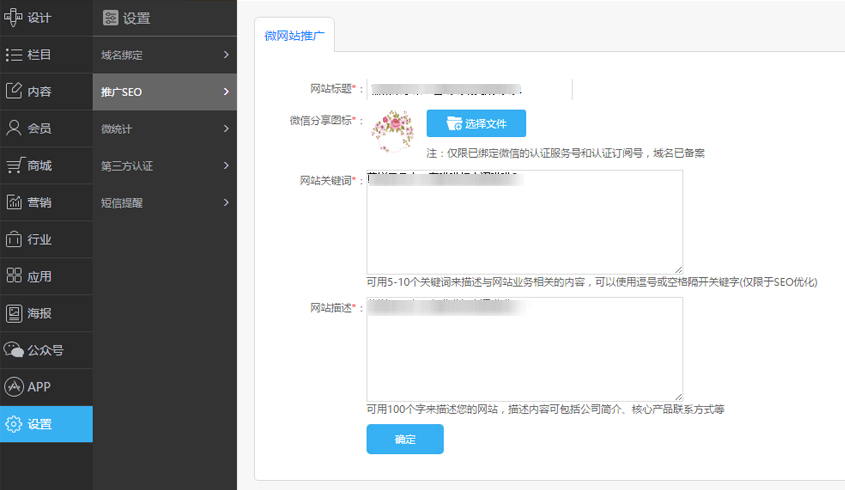The width and height of the screenshot is (845, 490).
Task: Expand the 第三方认证 submenu chevron
Action: [x=227, y=165]
